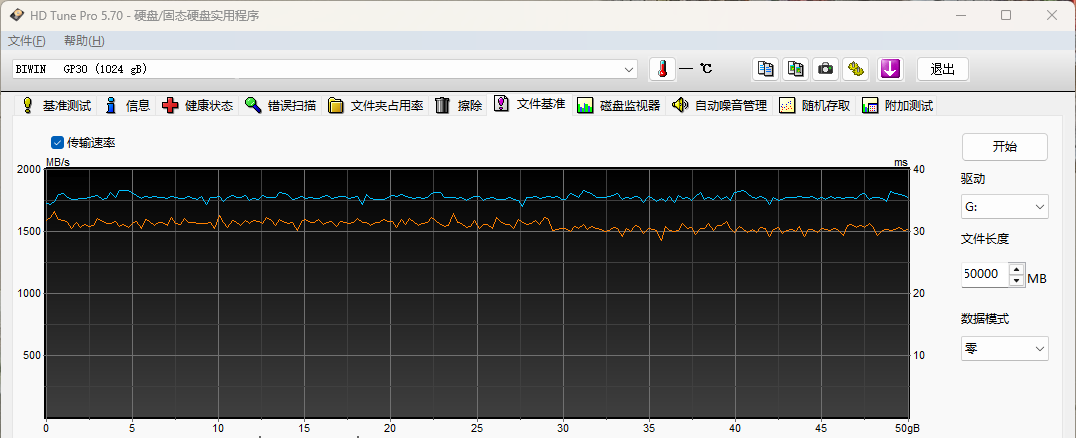
Task: Click the purple down-arrow tray icon
Action: click(890, 69)
